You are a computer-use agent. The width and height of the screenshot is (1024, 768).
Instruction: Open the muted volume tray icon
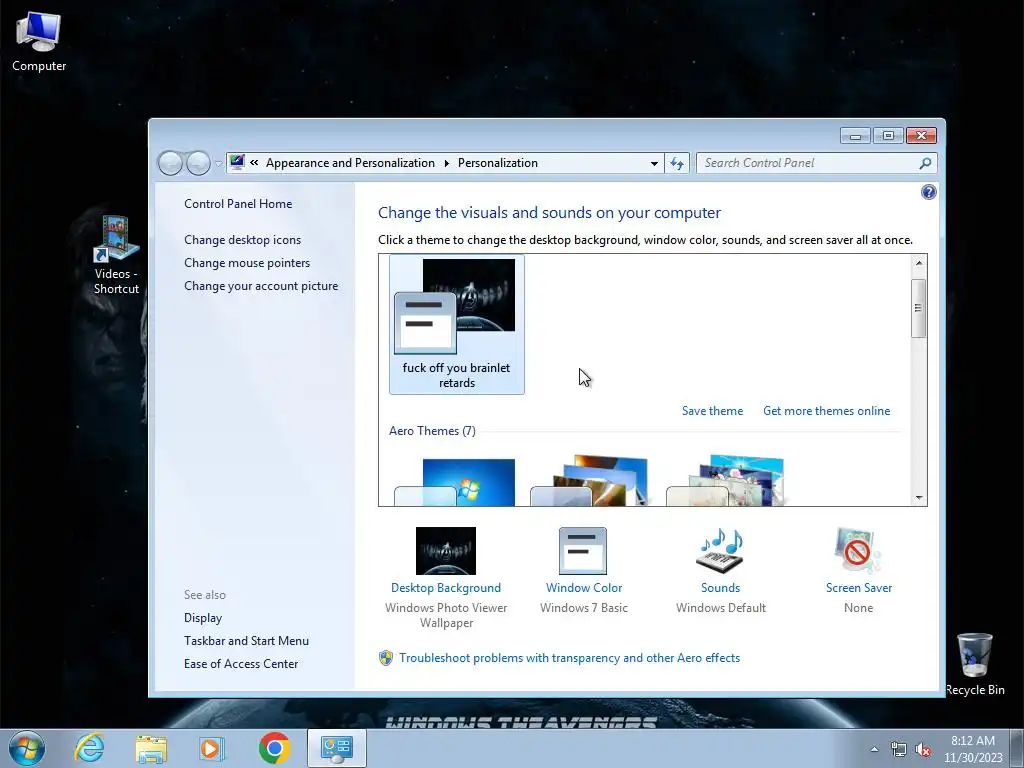pyautogui.click(x=923, y=750)
